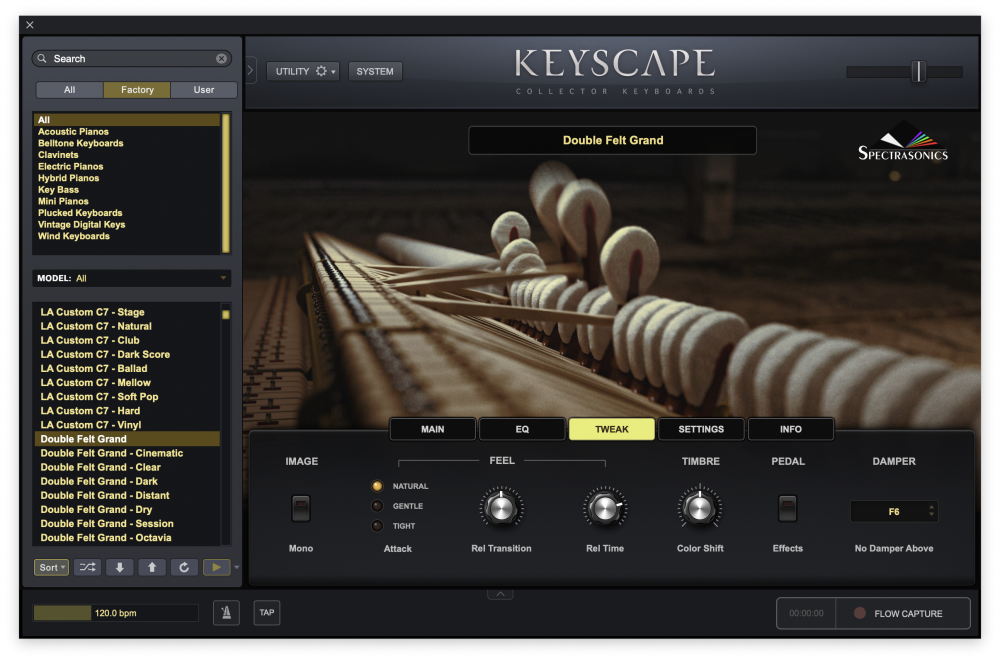Step to the next patch with the down arrow
Screen dimensions: 1000x661
click(x=119, y=567)
